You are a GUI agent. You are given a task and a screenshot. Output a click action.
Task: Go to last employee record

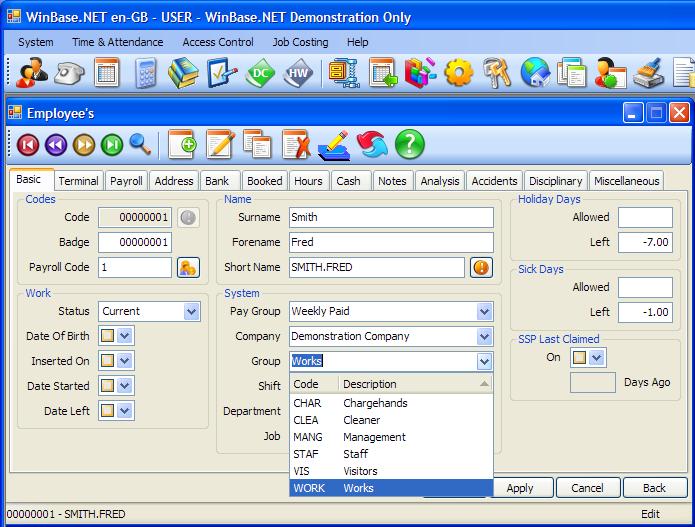[112, 144]
